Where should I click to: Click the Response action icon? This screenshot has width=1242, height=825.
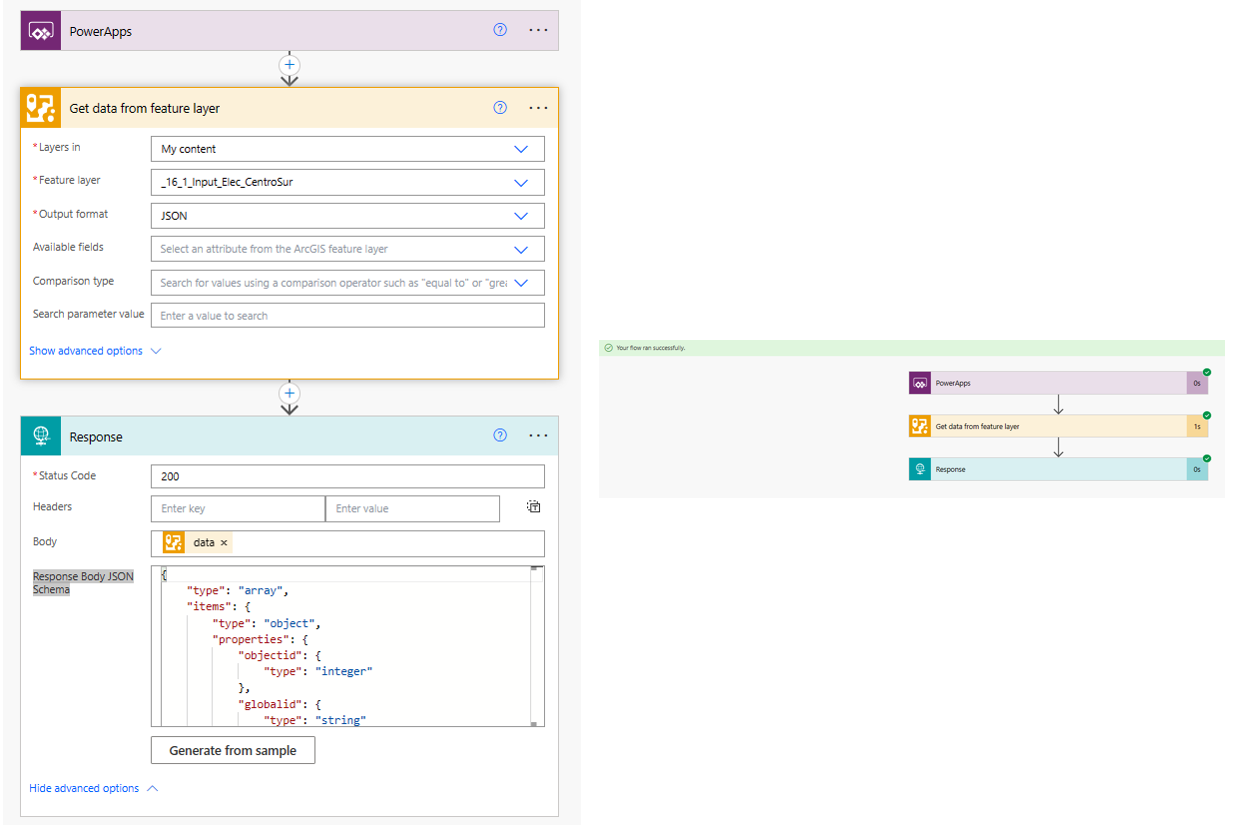coord(40,435)
